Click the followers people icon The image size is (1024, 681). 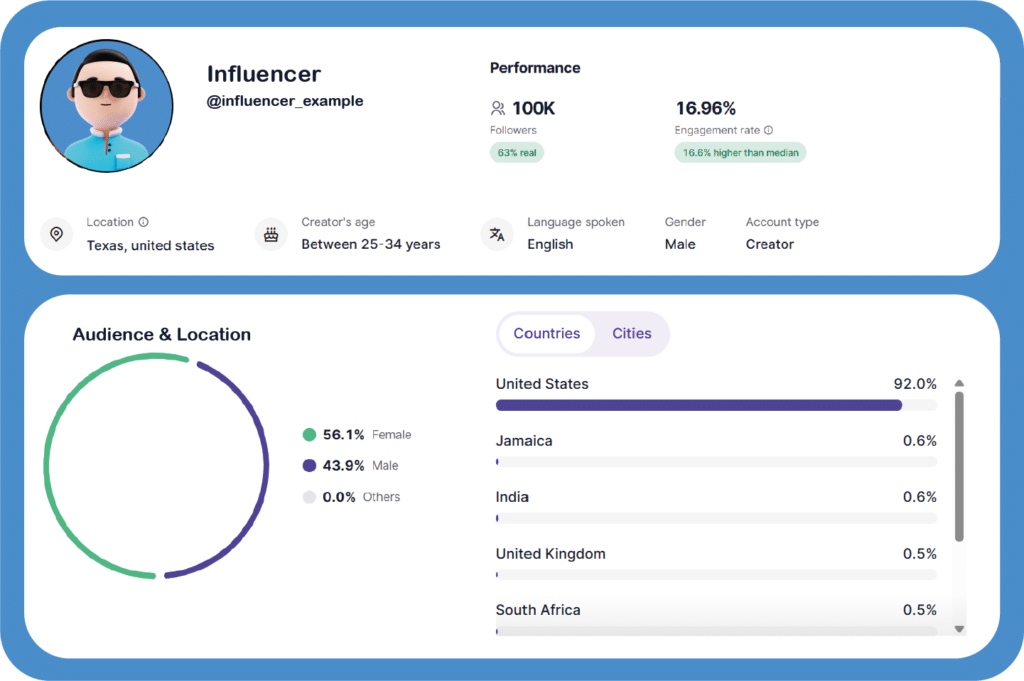[x=498, y=108]
